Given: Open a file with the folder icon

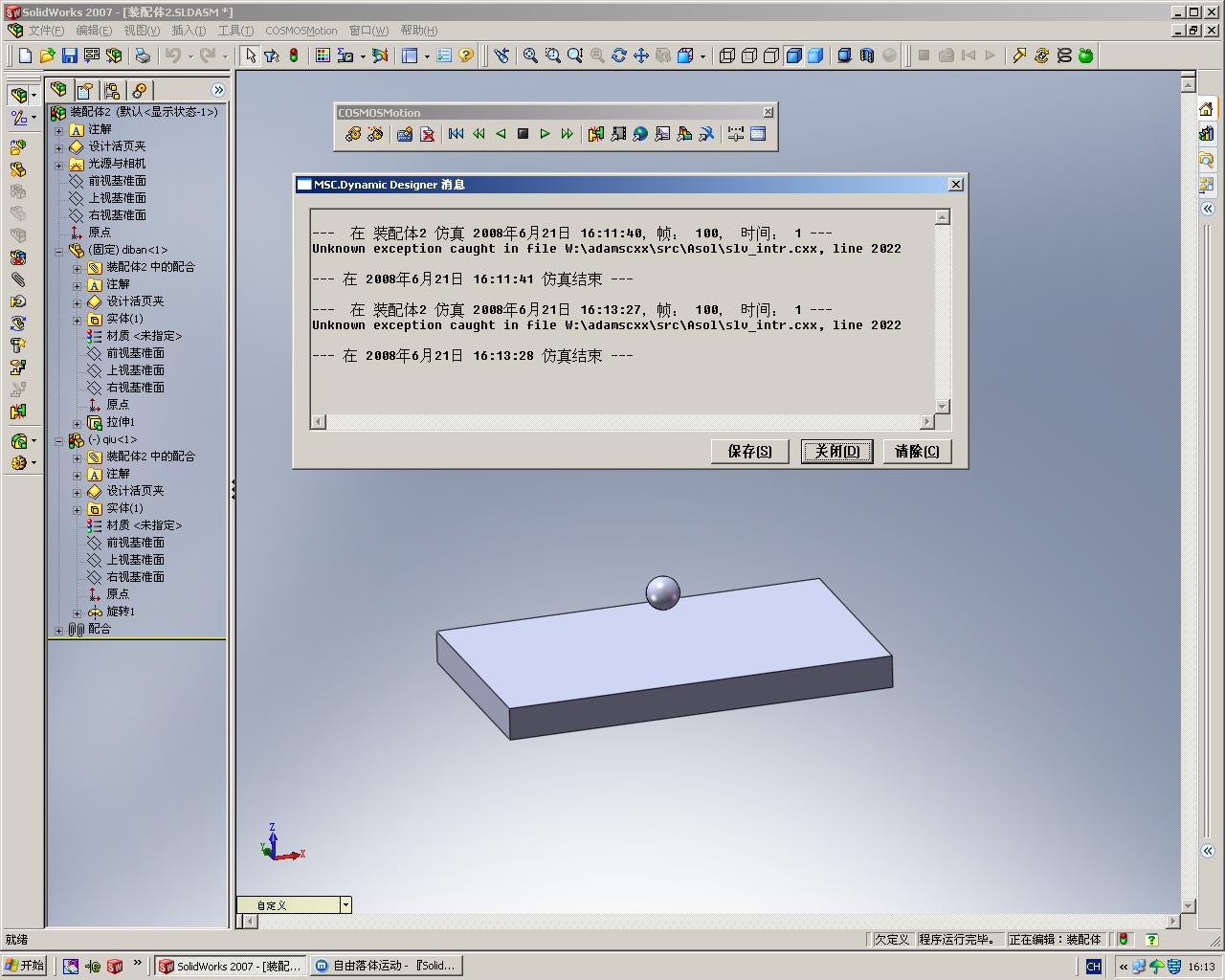Looking at the screenshot, I should tap(47, 56).
